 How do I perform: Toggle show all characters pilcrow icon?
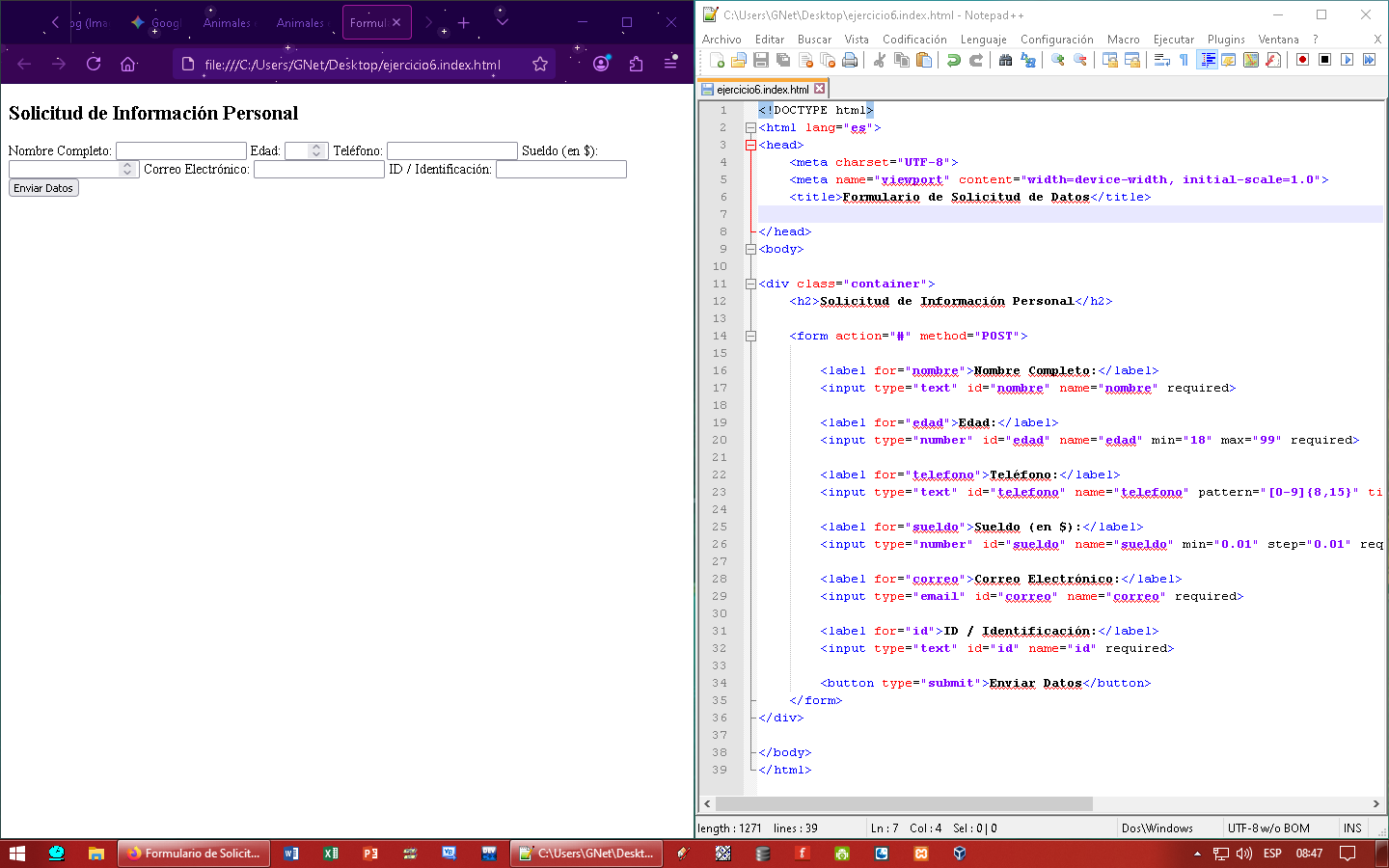[1184, 61]
